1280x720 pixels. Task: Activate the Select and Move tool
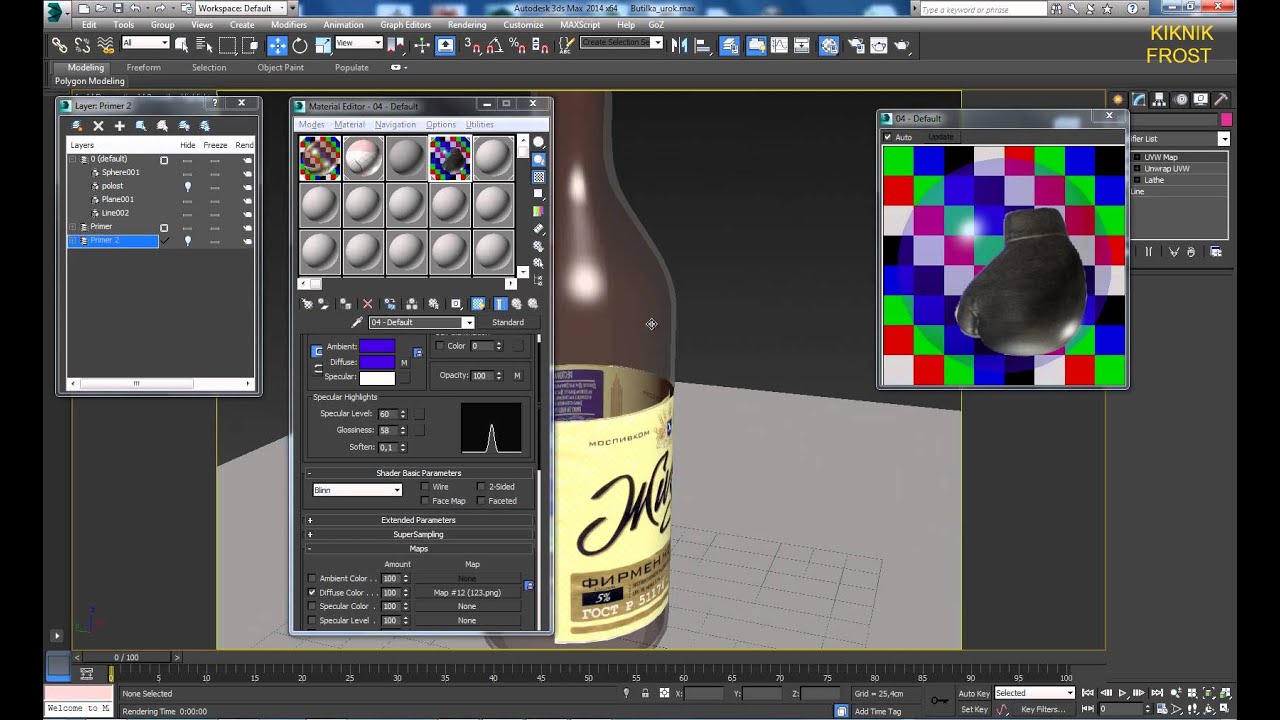[x=277, y=45]
